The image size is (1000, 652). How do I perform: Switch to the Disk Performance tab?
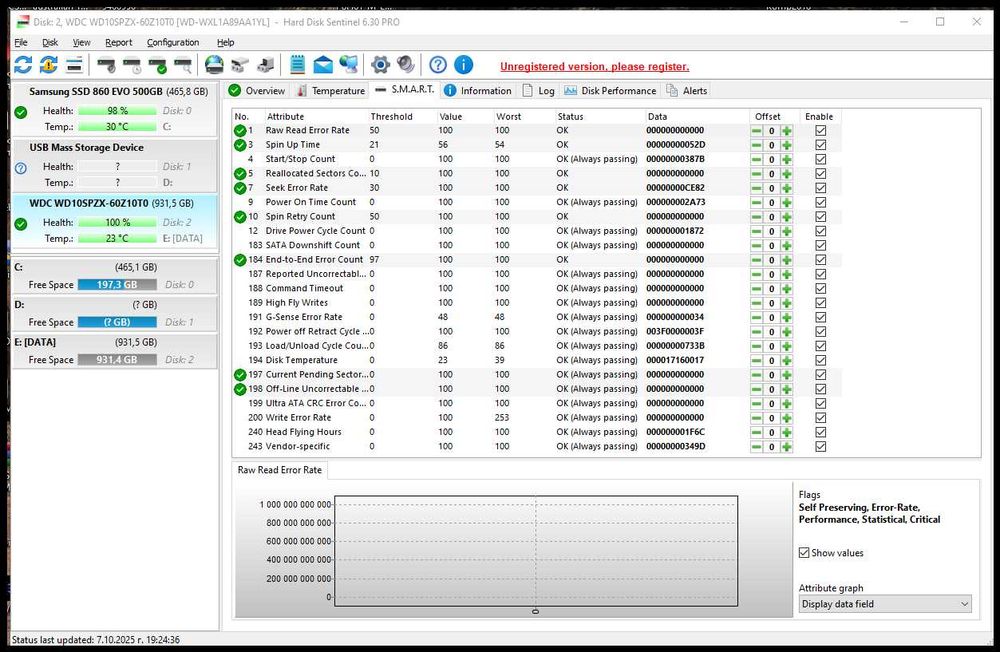[611, 90]
